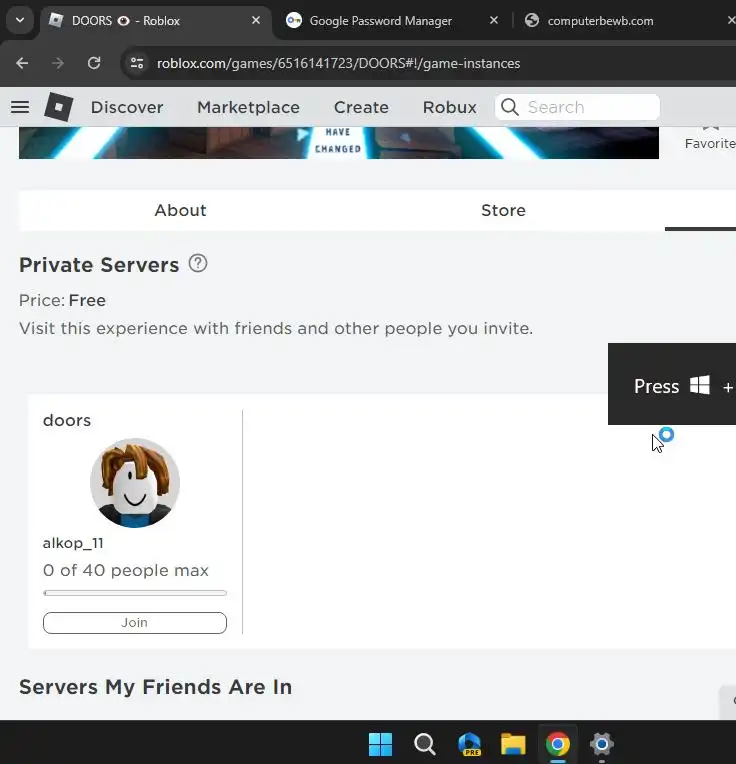Open Settings gear from the taskbar

(602, 744)
